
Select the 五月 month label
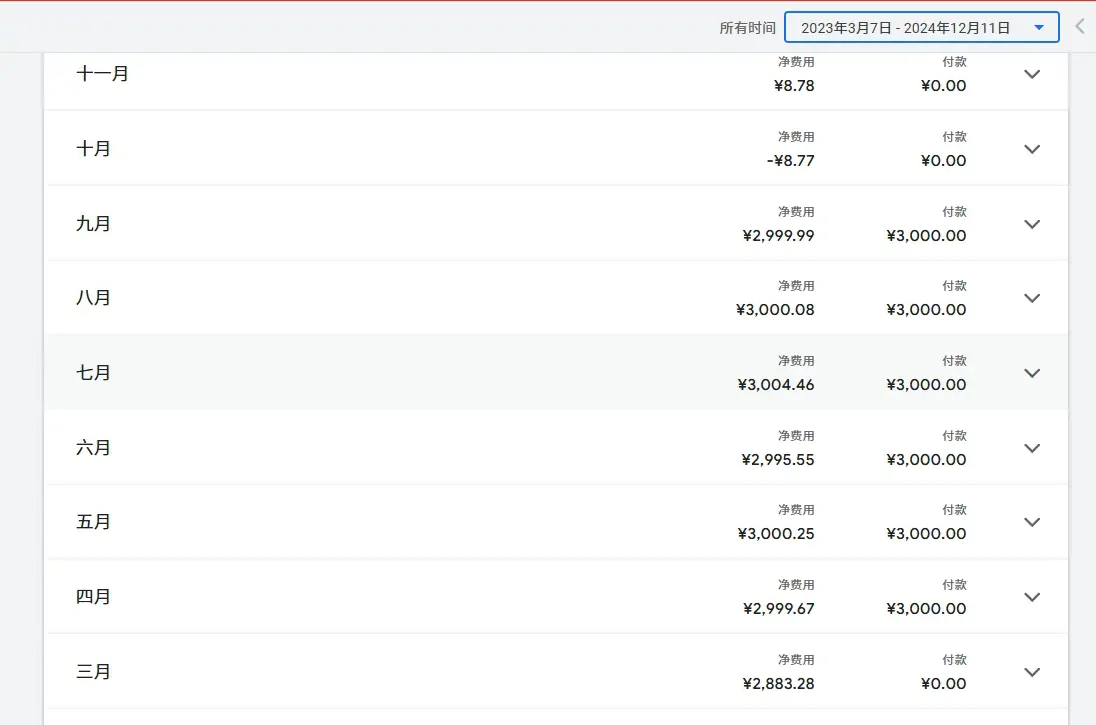click(93, 522)
